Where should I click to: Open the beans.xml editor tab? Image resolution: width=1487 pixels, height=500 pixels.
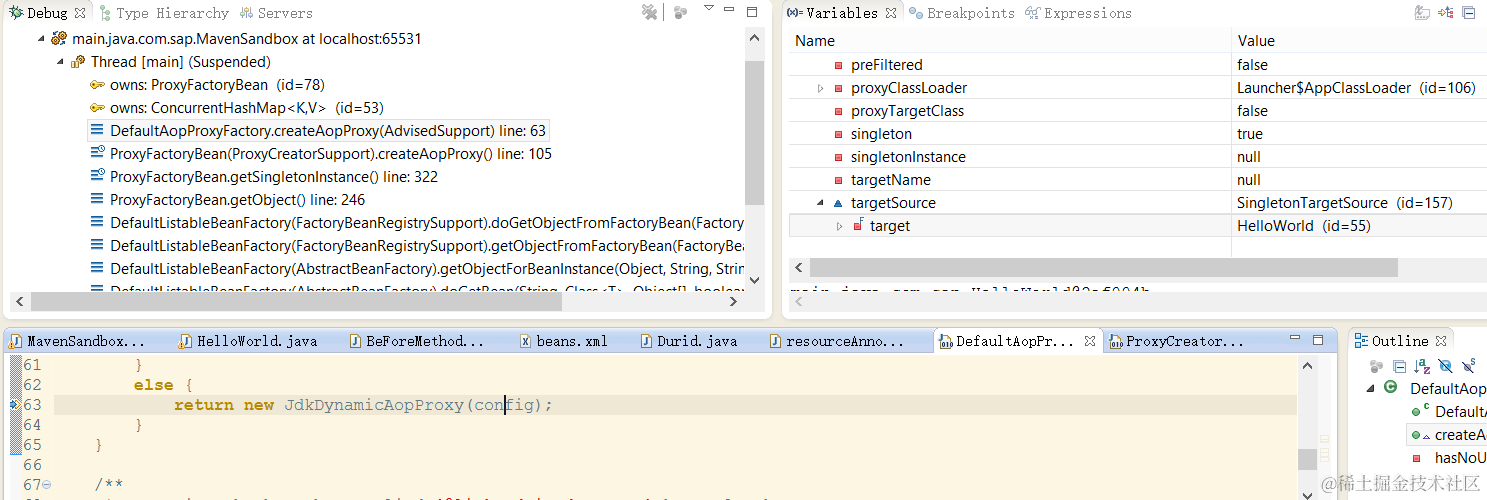pos(565,341)
